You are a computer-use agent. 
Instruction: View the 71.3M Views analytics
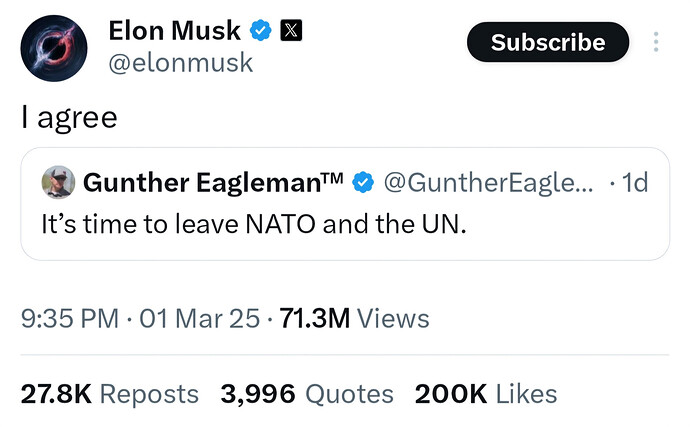[354, 319]
